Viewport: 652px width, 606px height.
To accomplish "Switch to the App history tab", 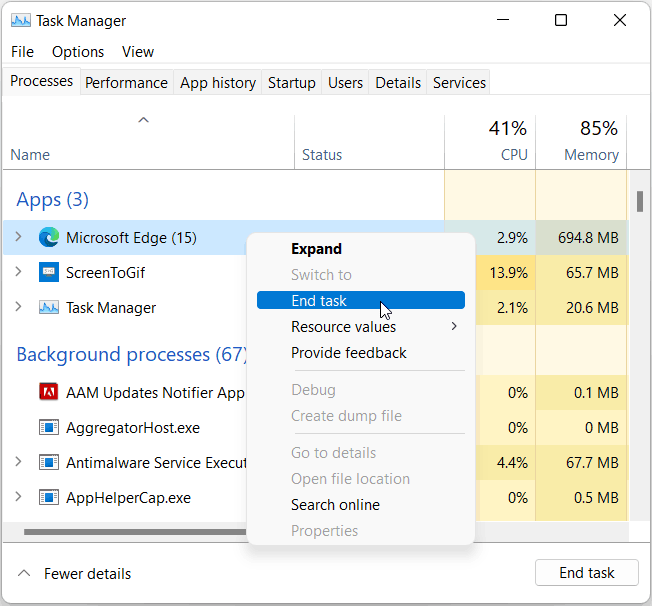I will tap(218, 83).
